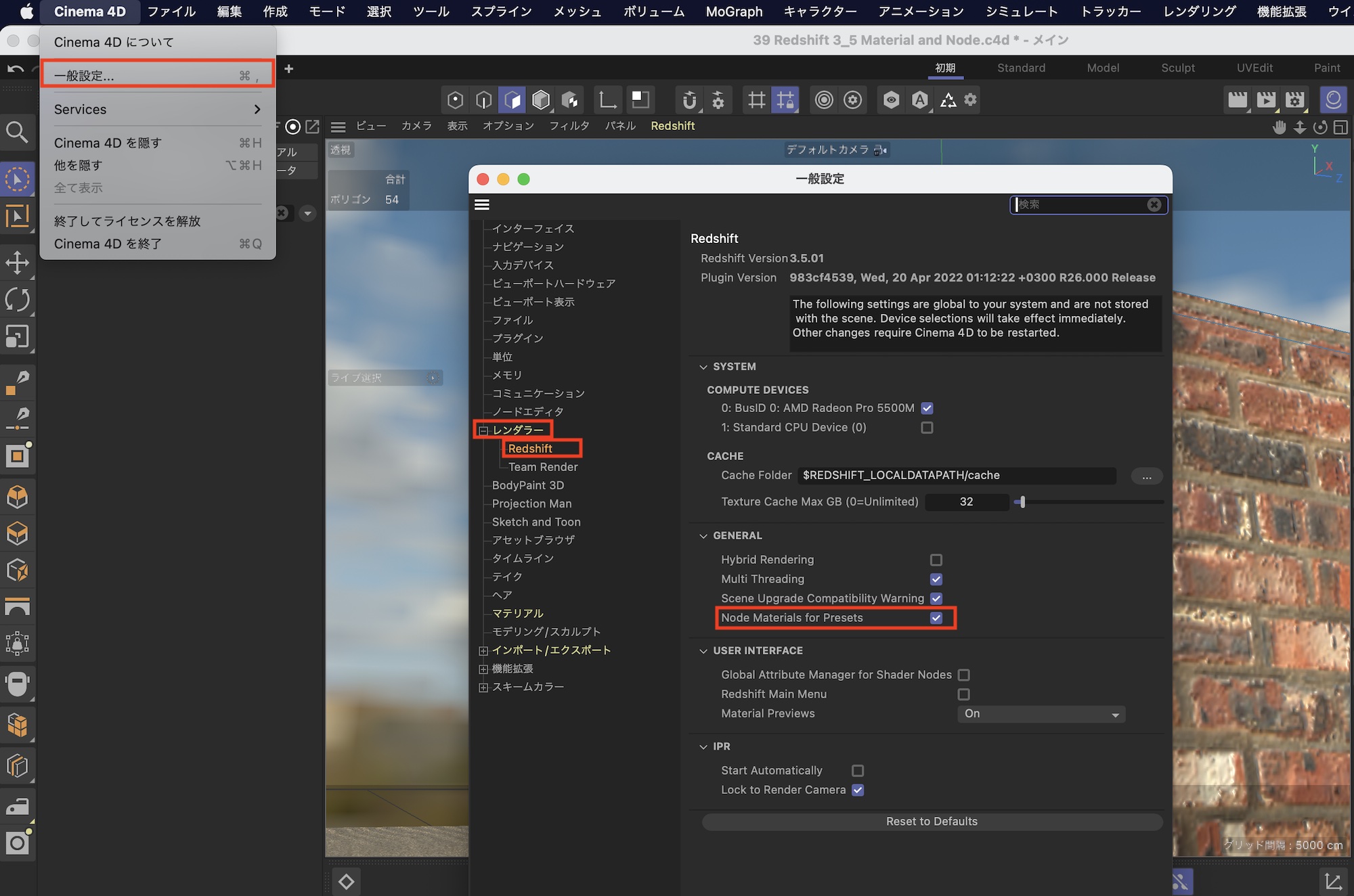The image size is (1354, 896).
Task: Click Reset to Defaults button
Action: 932,822
